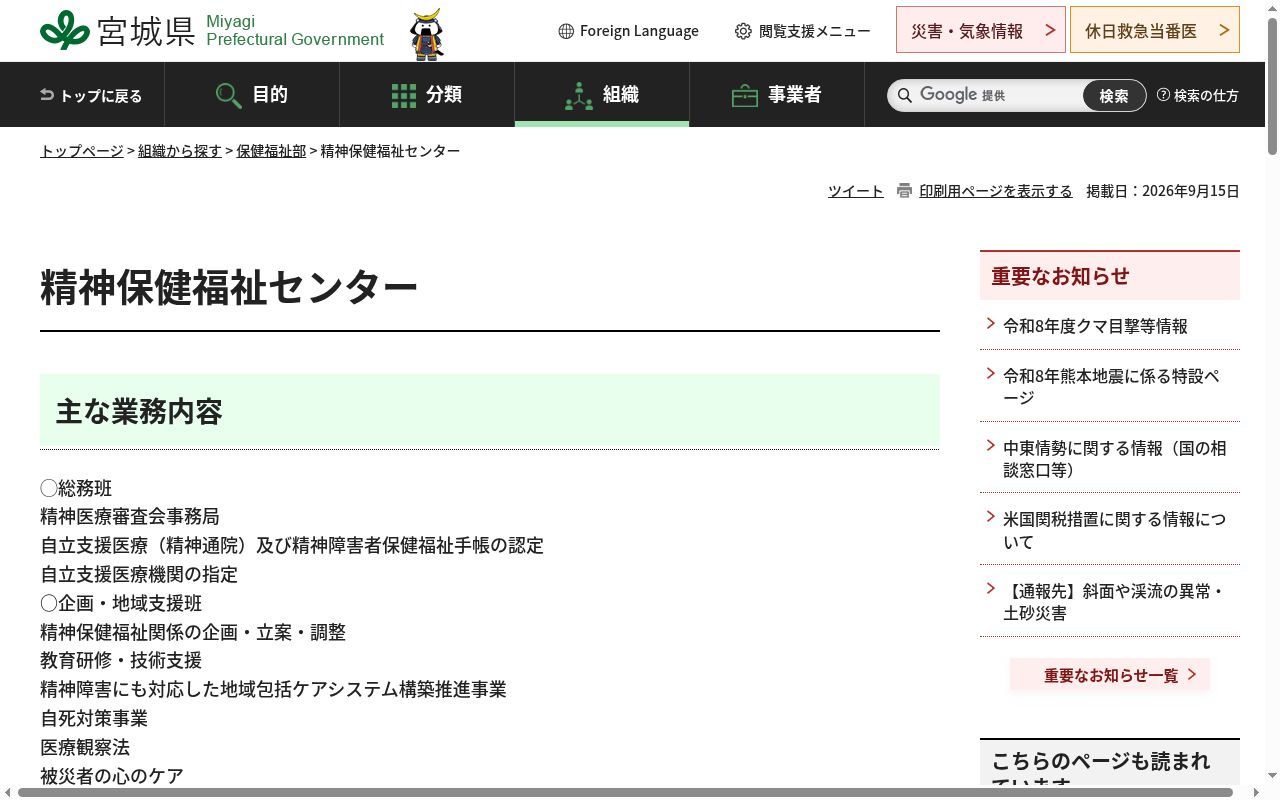Screen dimensions: 1280x800
Task: Click the ツイート link
Action: pos(856,191)
